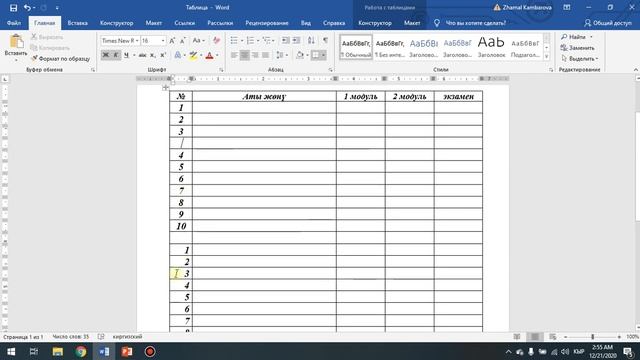Switch to the Рецензирование tab

(x=267, y=23)
